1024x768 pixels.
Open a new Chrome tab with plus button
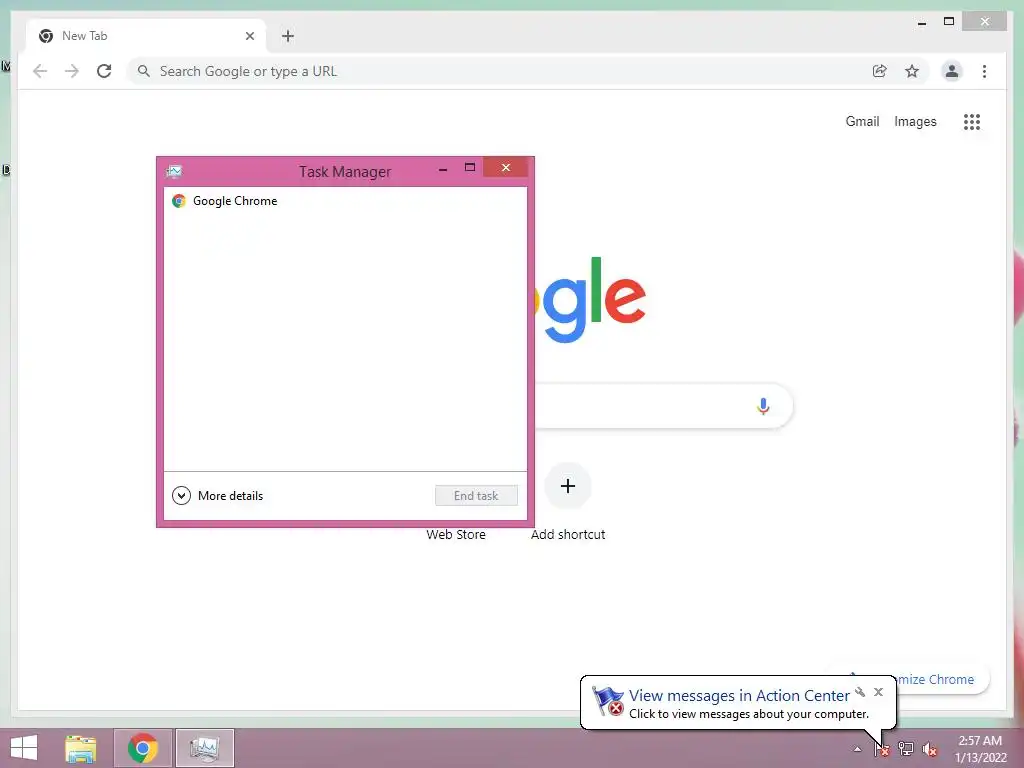tap(288, 36)
